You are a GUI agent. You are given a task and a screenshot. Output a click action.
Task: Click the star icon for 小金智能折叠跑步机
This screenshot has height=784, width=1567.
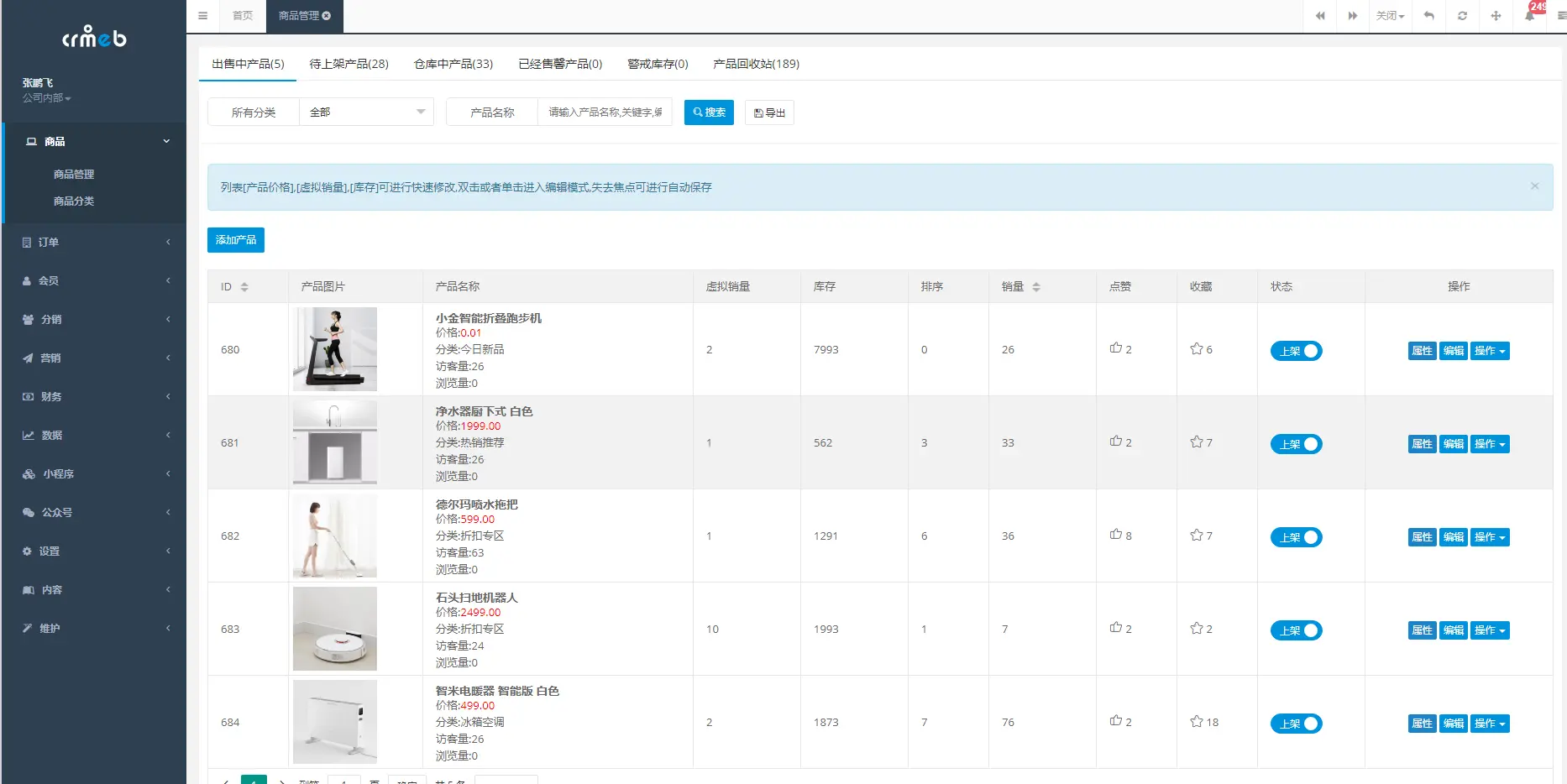(1197, 348)
